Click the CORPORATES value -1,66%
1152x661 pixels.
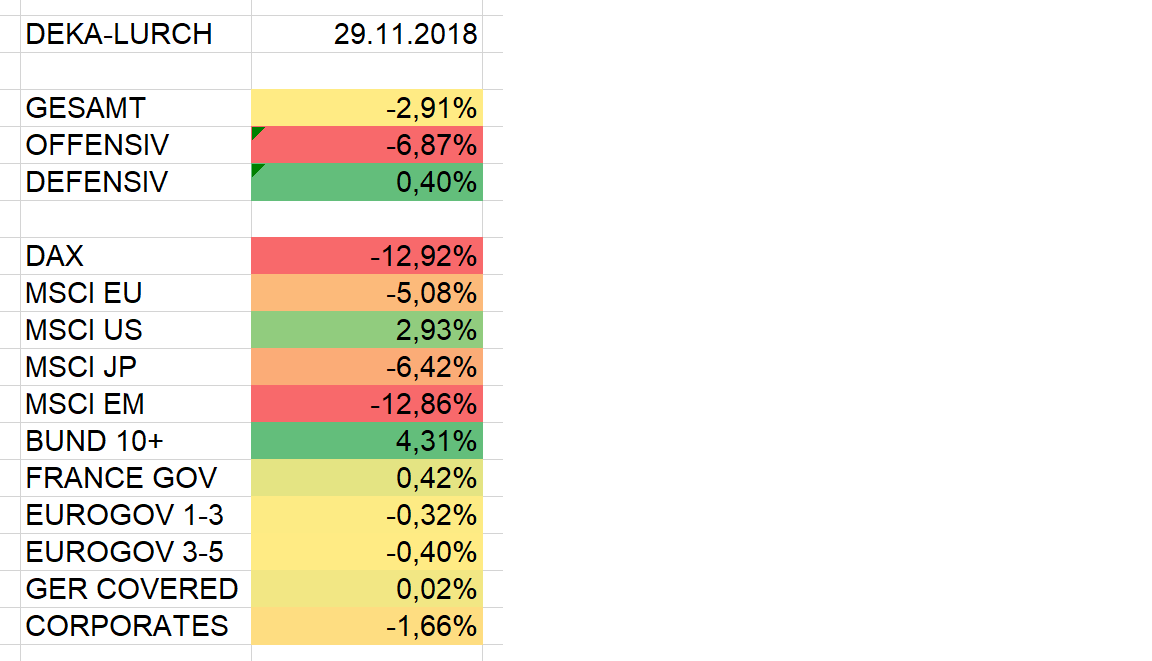click(x=366, y=626)
